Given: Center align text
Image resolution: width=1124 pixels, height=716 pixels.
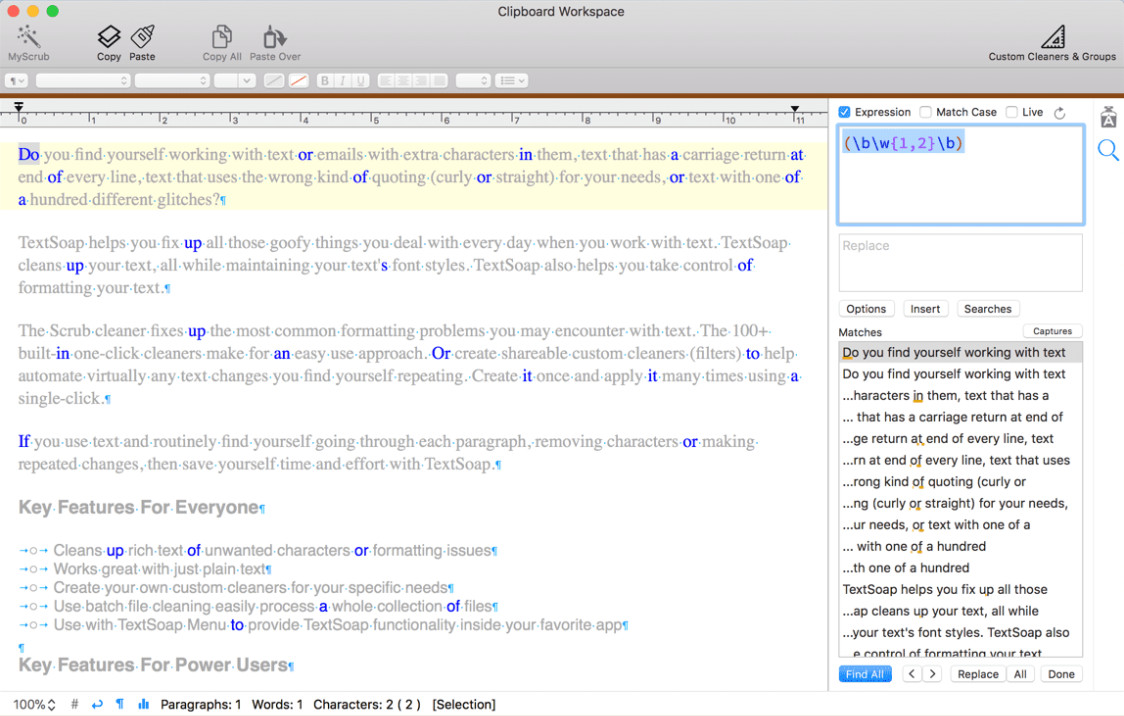Looking at the screenshot, I should (404, 80).
